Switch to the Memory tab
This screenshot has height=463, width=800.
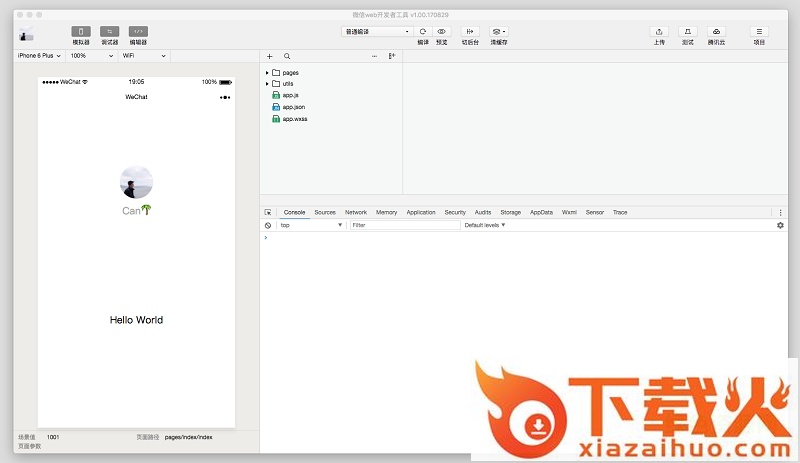[386, 212]
